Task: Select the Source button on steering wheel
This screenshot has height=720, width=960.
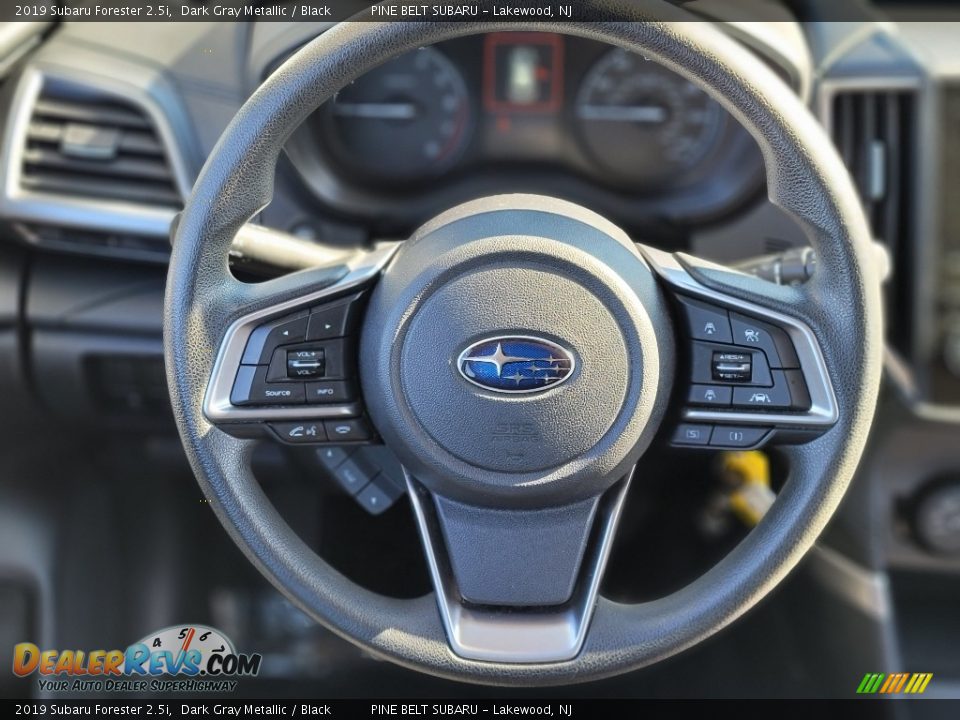Action: (x=277, y=393)
